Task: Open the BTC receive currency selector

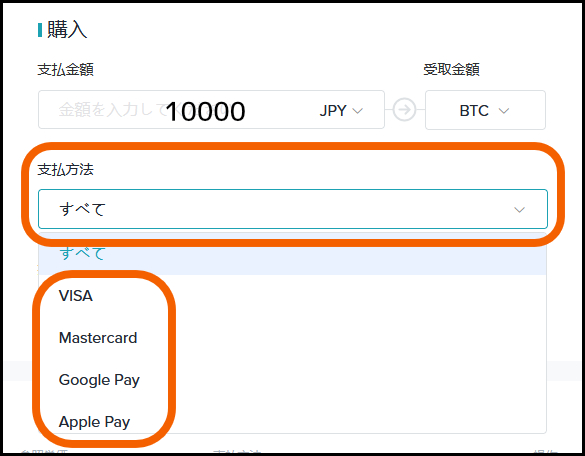Action: pos(485,110)
